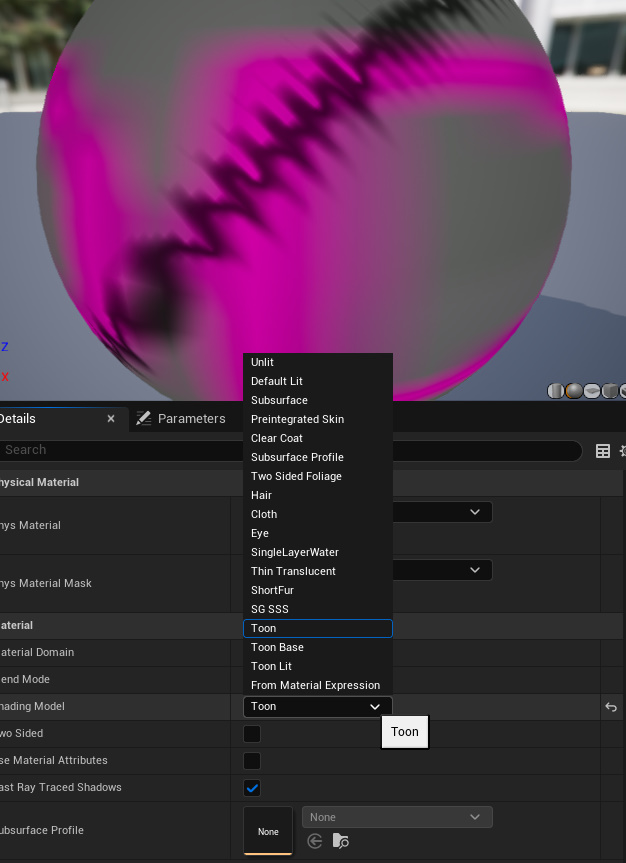Pick Subsurface Profile shading model option
Viewport: 626px width, 863px height.
pos(297,457)
